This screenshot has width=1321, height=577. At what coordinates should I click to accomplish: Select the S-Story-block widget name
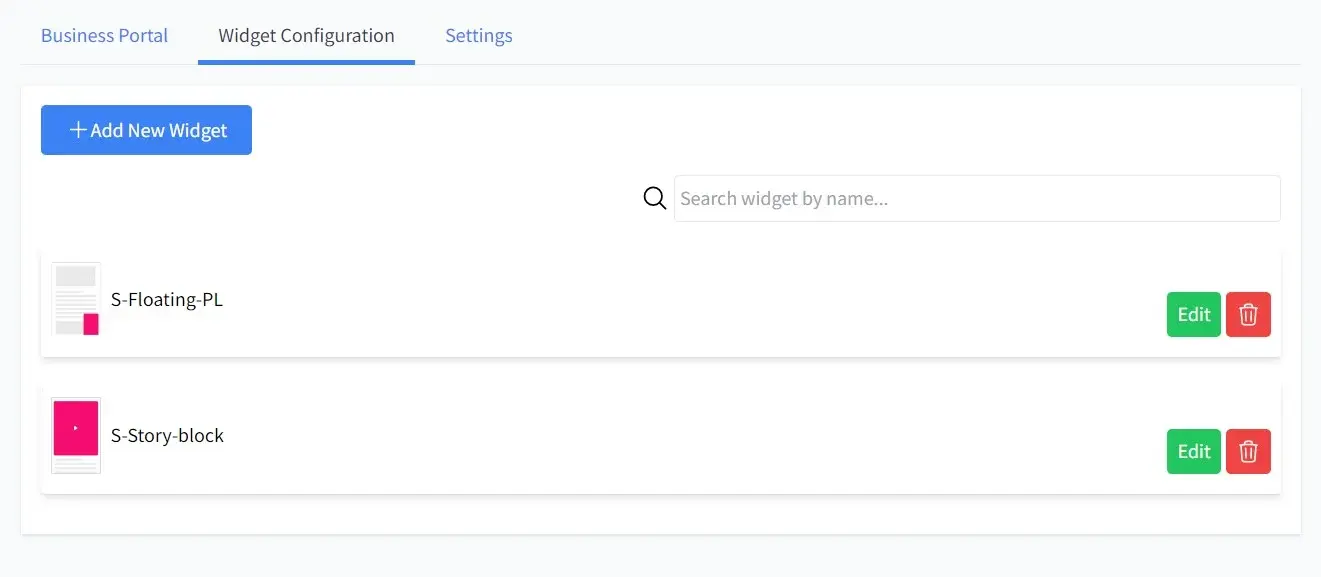[168, 435]
